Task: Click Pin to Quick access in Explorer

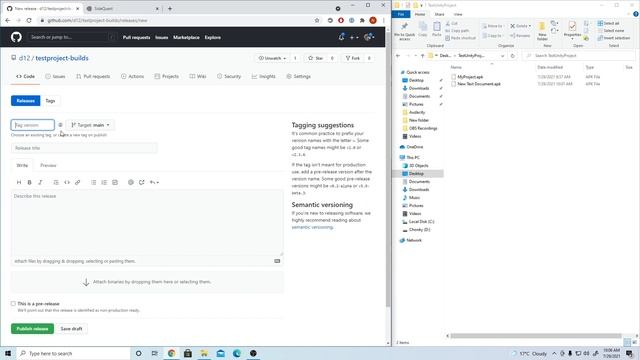Action: (x=404, y=31)
